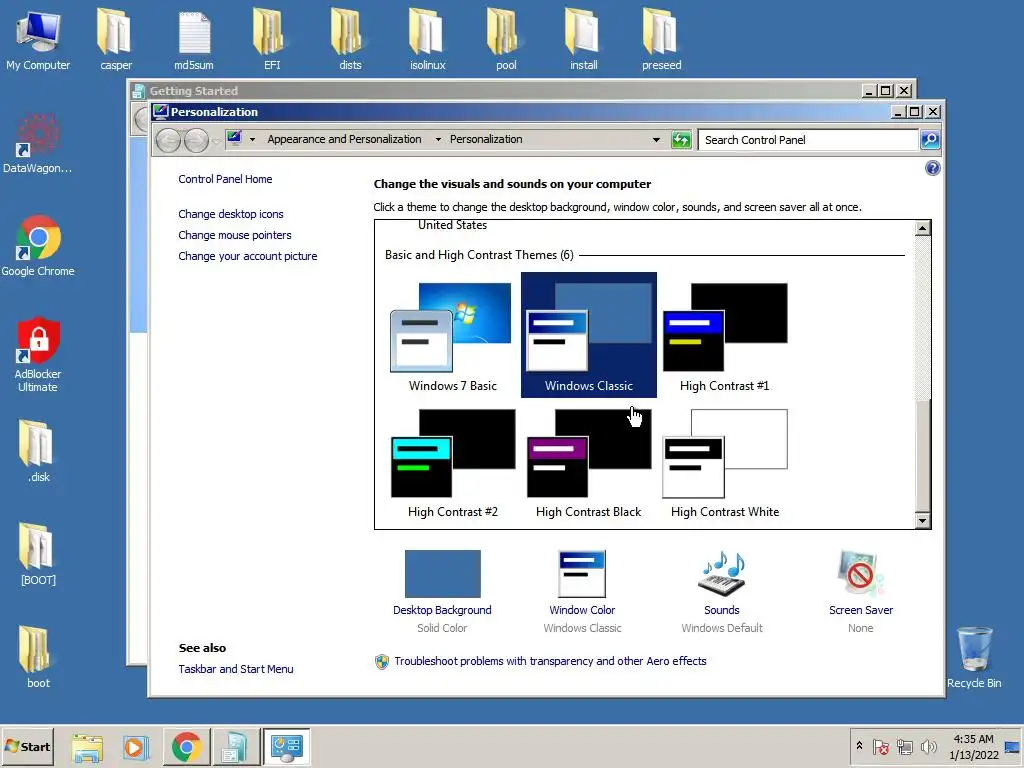Click the Back navigation arrow button
The width and height of the screenshot is (1024, 768).
click(168, 140)
